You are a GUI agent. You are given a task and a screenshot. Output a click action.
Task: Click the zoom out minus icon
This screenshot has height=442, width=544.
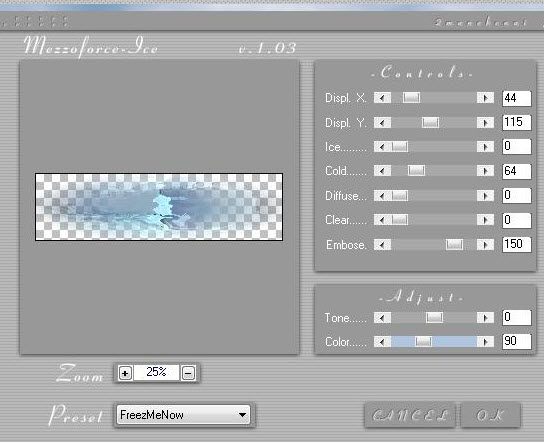coord(188,373)
